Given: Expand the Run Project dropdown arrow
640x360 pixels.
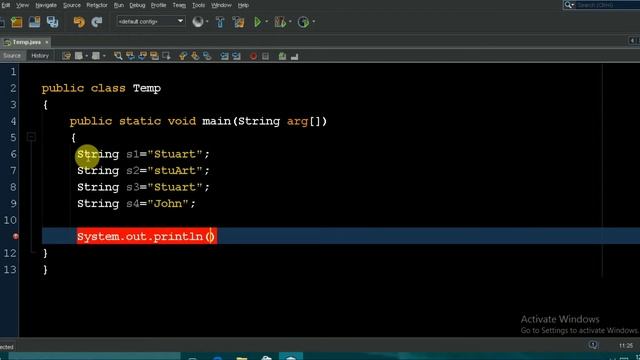Looking at the screenshot, I should click(x=267, y=22).
